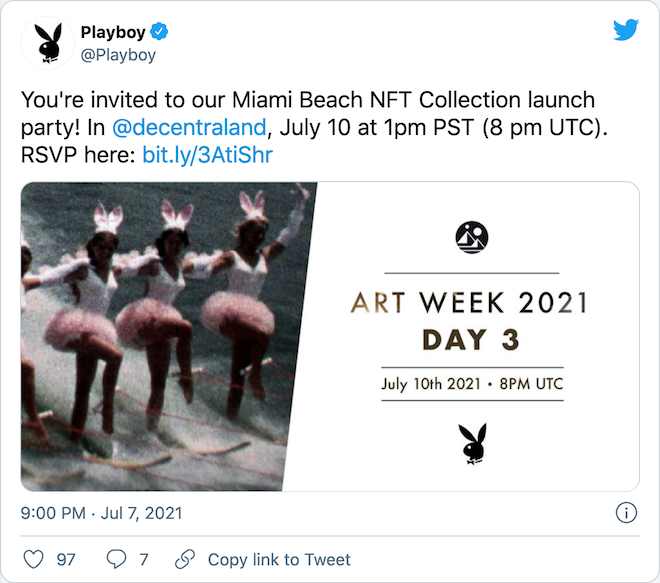Click the Art Week 2021 Day 3 heading
Image resolution: width=660 pixels, height=583 pixels.
coord(470,321)
